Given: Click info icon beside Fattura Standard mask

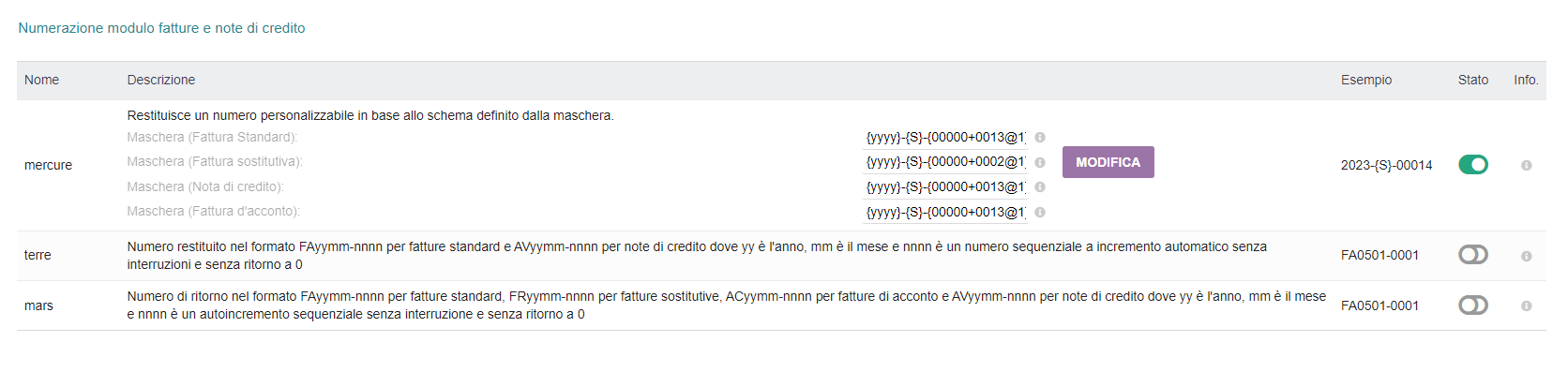Looking at the screenshot, I should click(x=1040, y=138).
